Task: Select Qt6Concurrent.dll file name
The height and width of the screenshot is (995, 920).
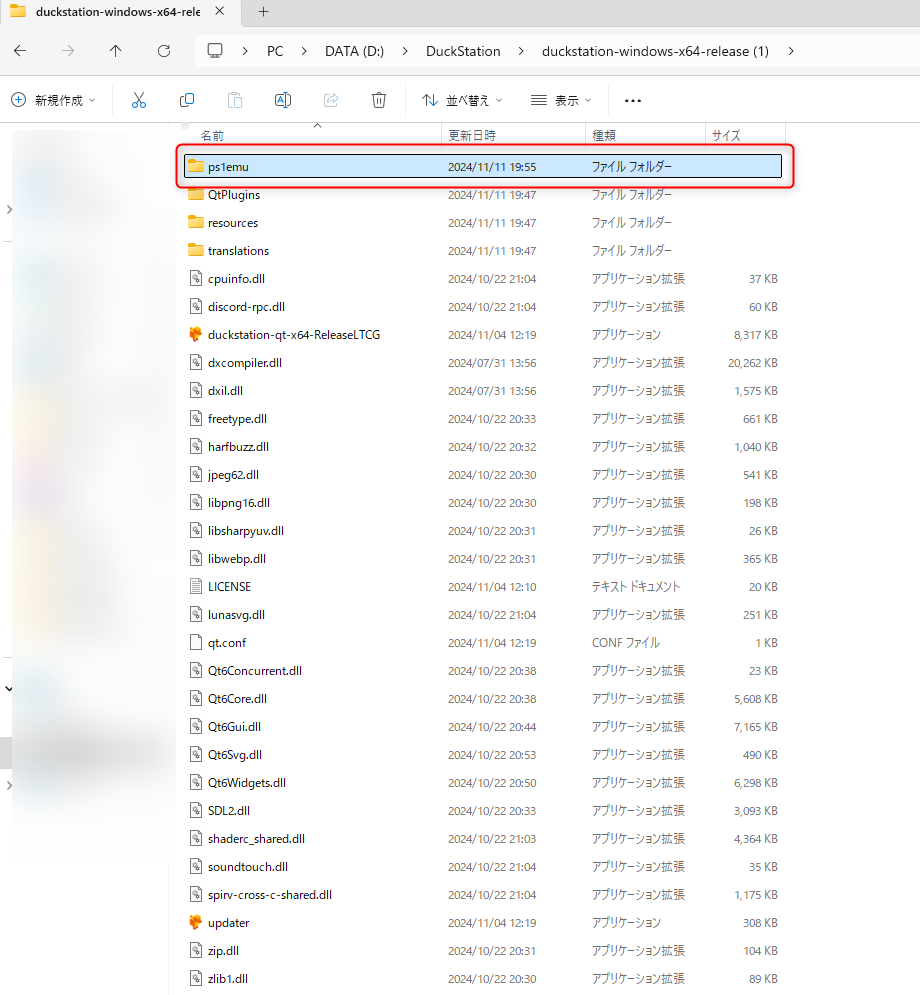Action: pos(254,670)
